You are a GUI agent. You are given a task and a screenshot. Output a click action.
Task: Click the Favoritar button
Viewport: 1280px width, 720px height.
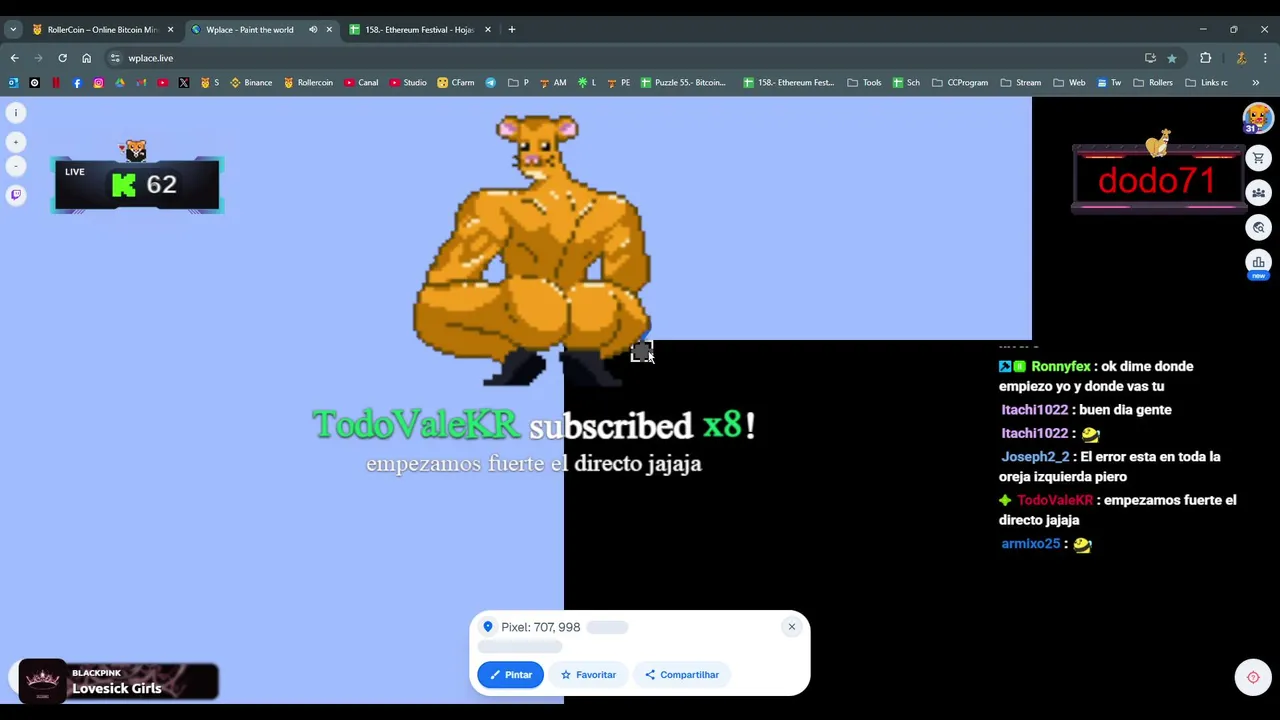click(588, 675)
